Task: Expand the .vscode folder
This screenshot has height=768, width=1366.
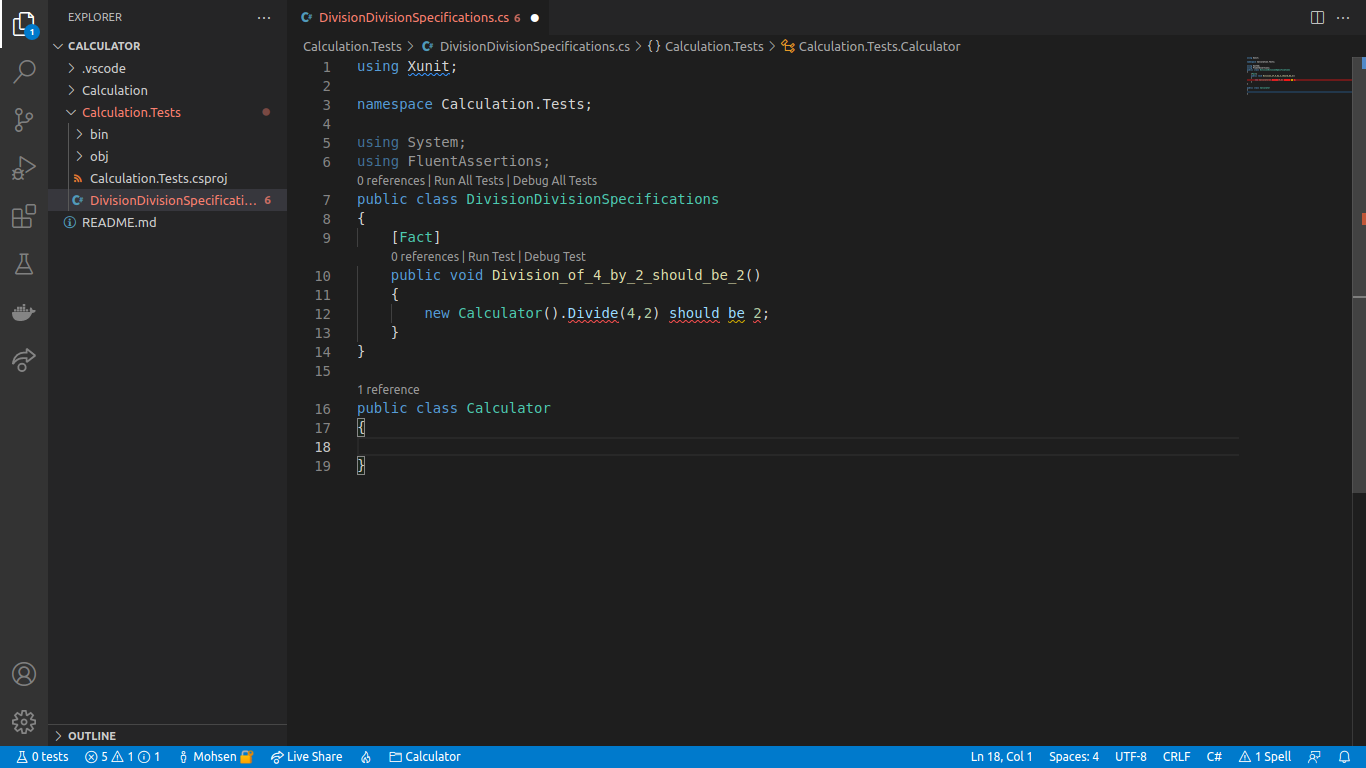Action: point(104,68)
